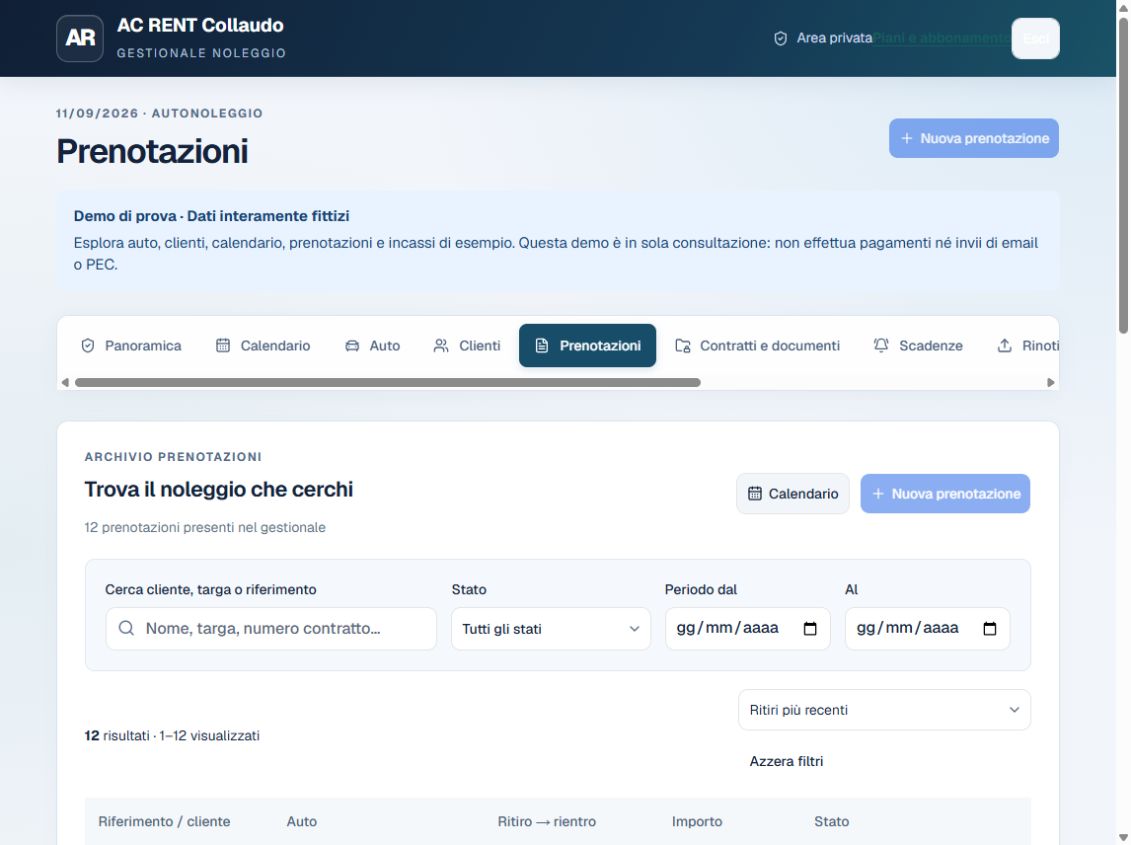This screenshot has height=845, width=1131.
Task: Click the Ritiro → rientro column header
Action: pos(547,821)
